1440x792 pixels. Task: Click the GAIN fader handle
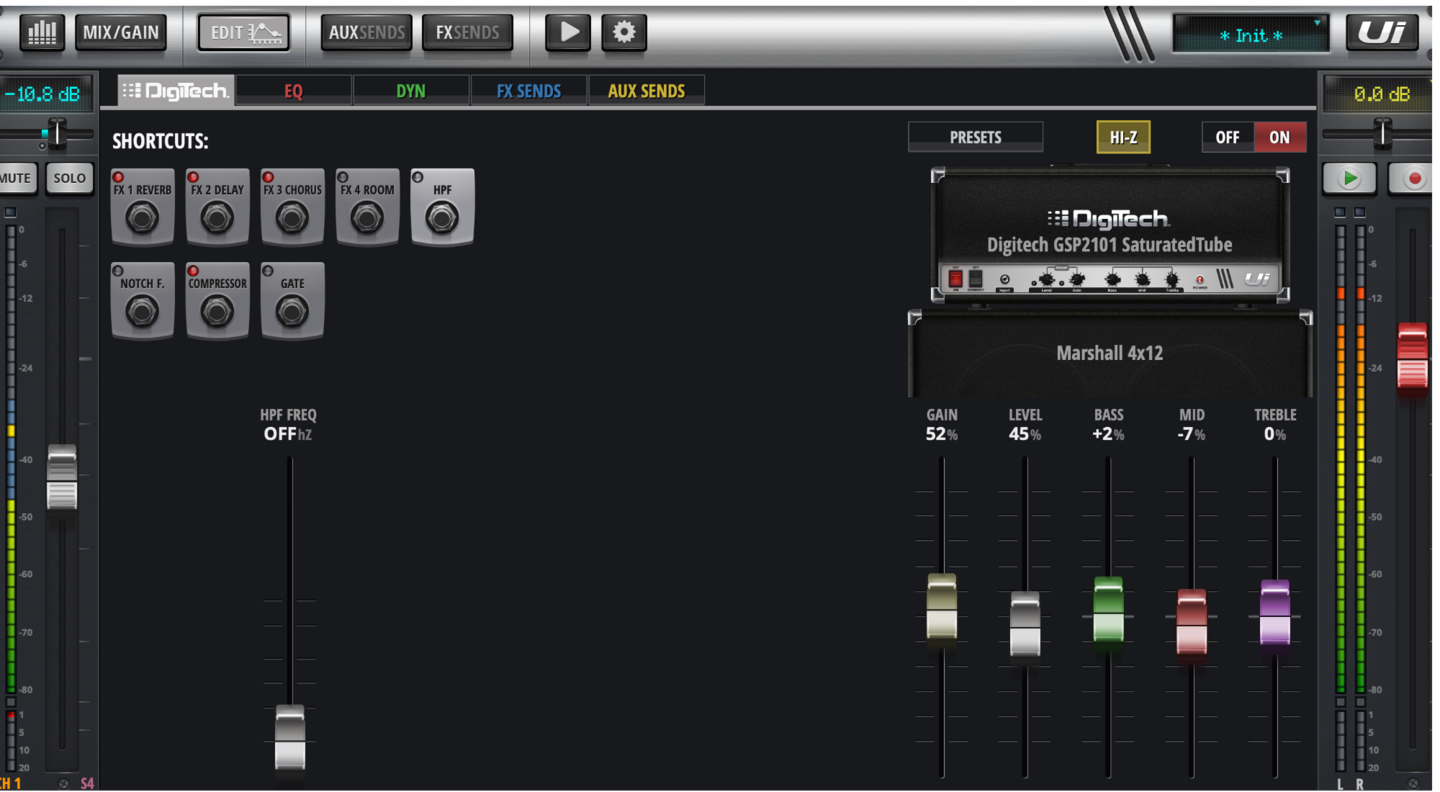click(941, 608)
